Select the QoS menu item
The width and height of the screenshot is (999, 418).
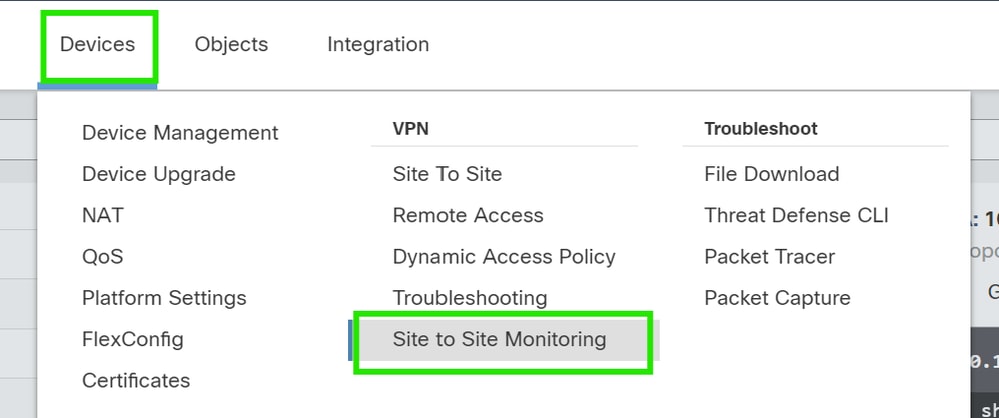click(x=103, y=257)
